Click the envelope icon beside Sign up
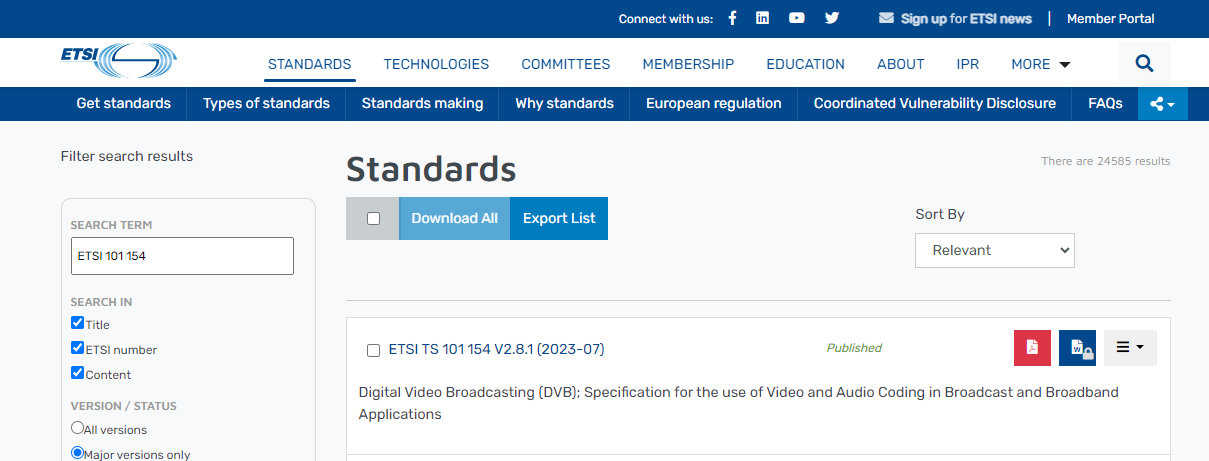The width and height of the screenshot is (1209, 461). pos(886,18)
